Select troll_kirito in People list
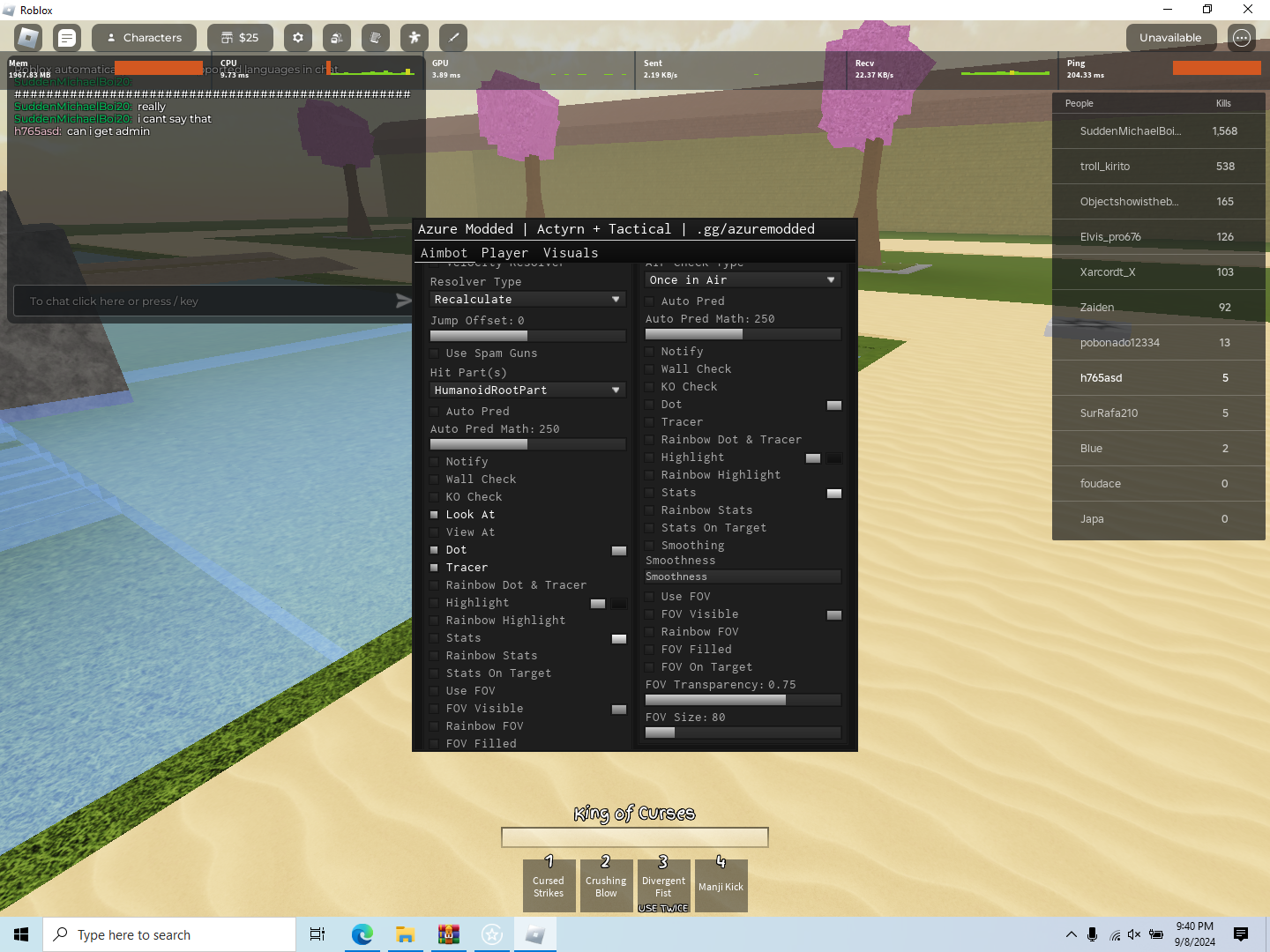1270x952 pixels. 1159,167
